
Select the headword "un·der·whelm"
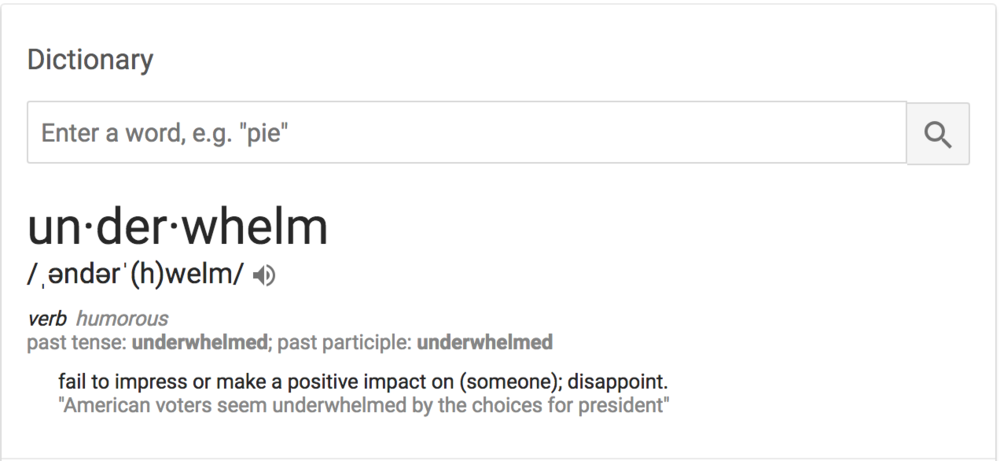[x=178, y=228]
